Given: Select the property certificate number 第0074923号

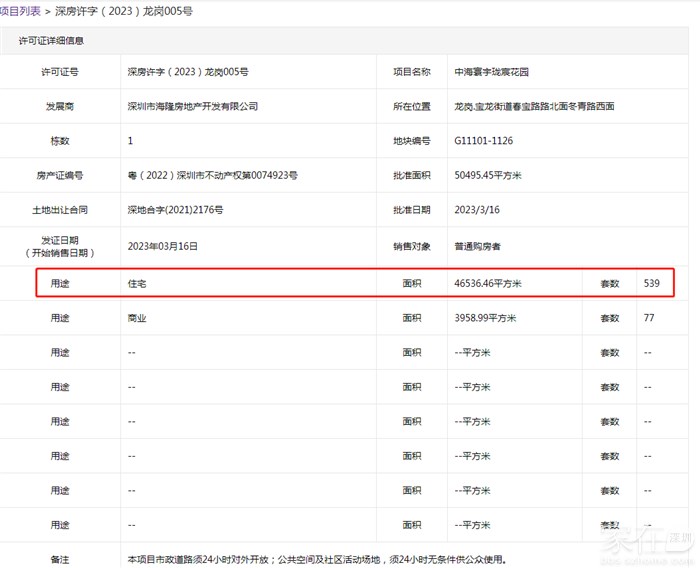Looking at the screenshot, I should click(x=212, y=176).
